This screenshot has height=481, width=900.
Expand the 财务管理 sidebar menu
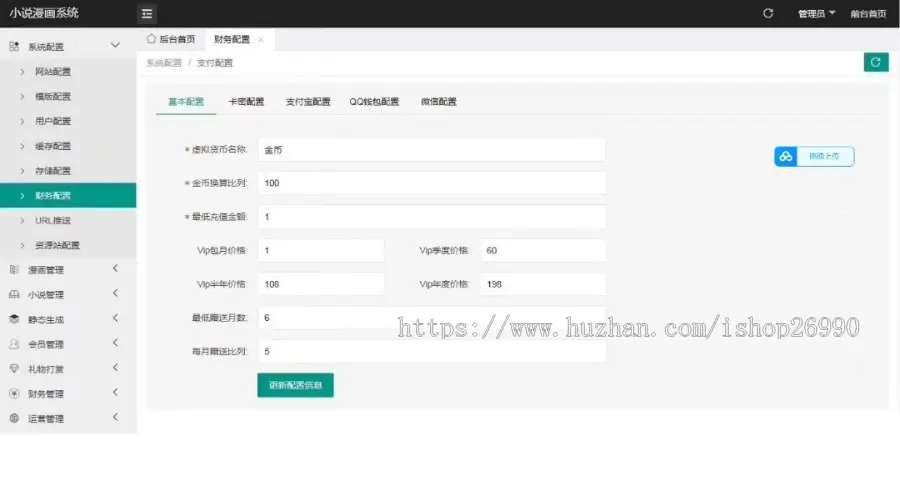(115, 393)
